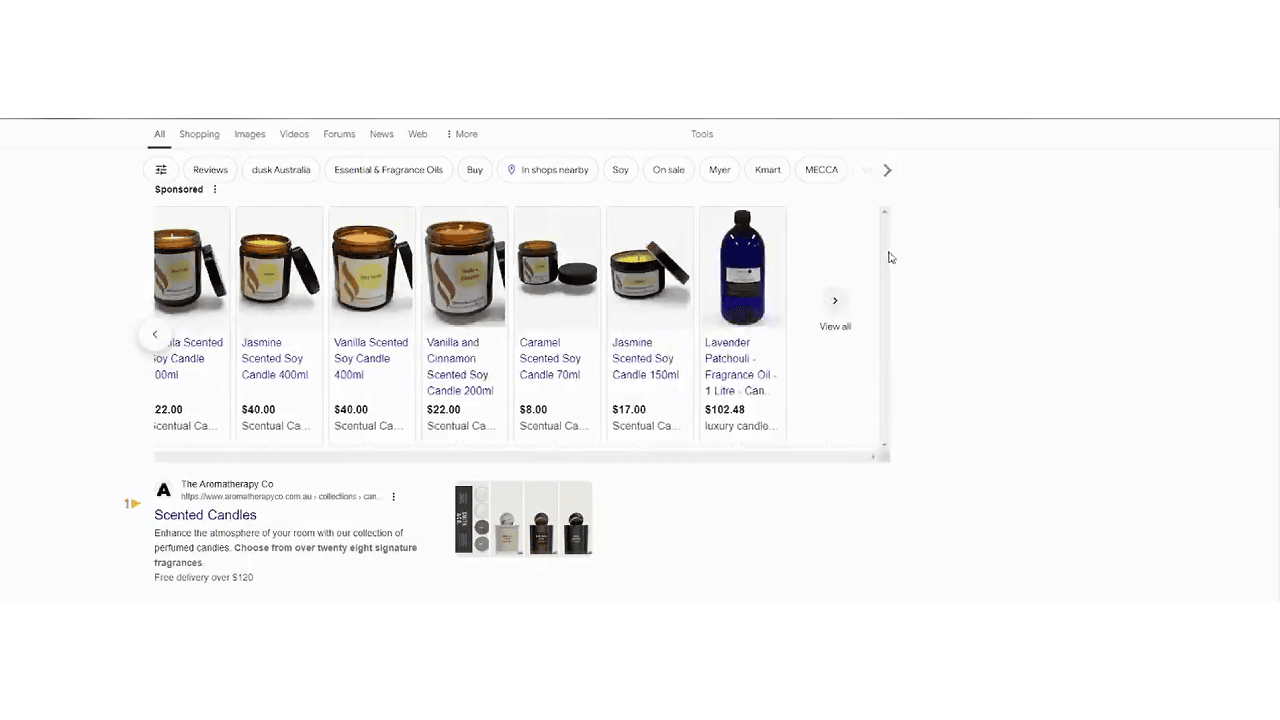
Task: Open the Tools options
Action: click(x=701, y=134)
